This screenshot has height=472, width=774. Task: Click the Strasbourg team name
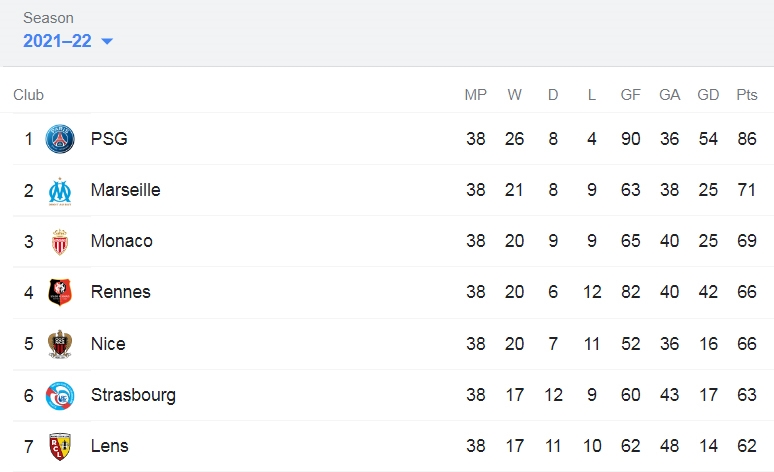click(133, 395)
